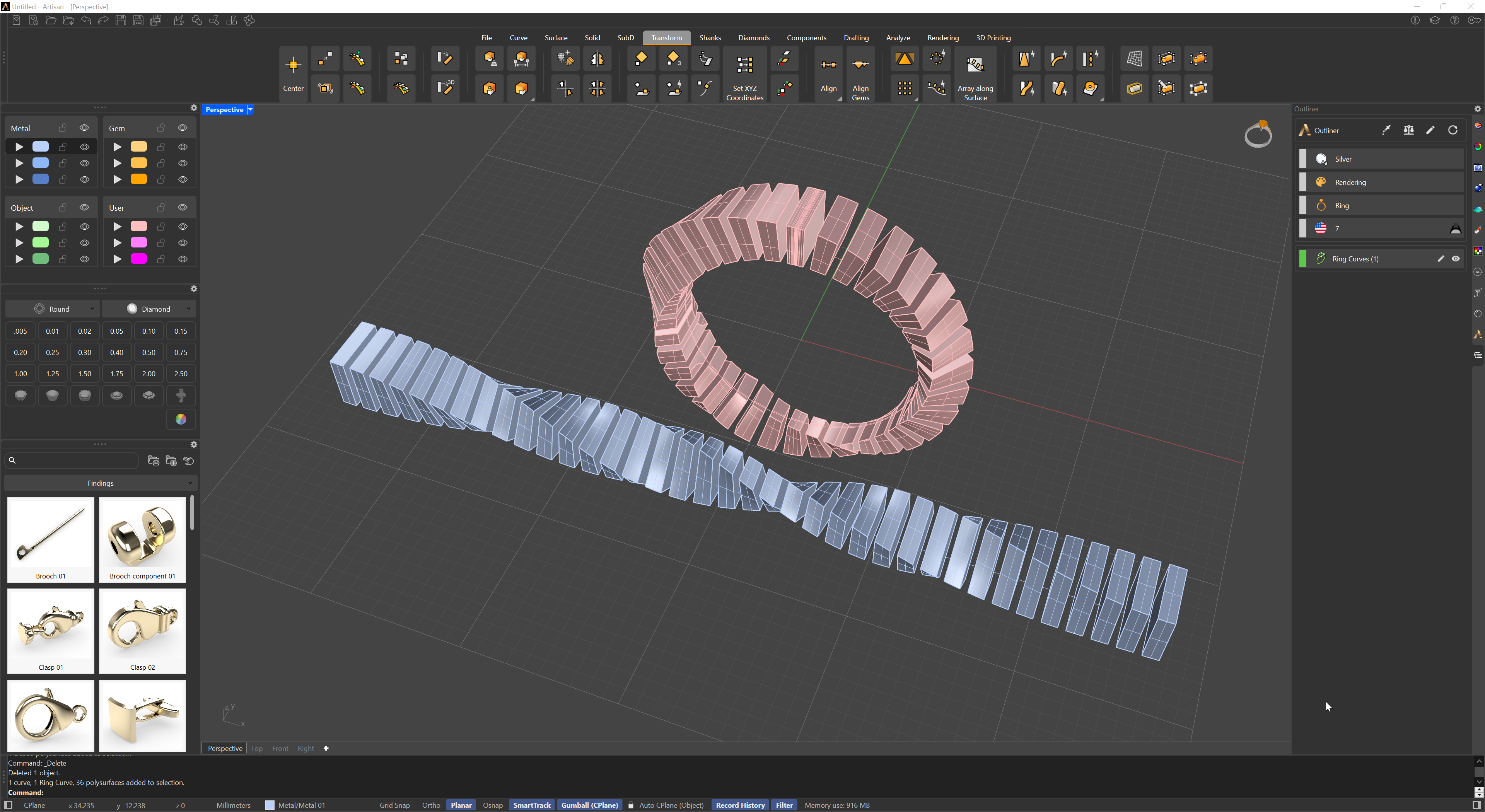Image resolution: width=1485 pixels, height=812 pixels.
Task: Select the 0.50 carat size button
Action: (x=149, y=352)
